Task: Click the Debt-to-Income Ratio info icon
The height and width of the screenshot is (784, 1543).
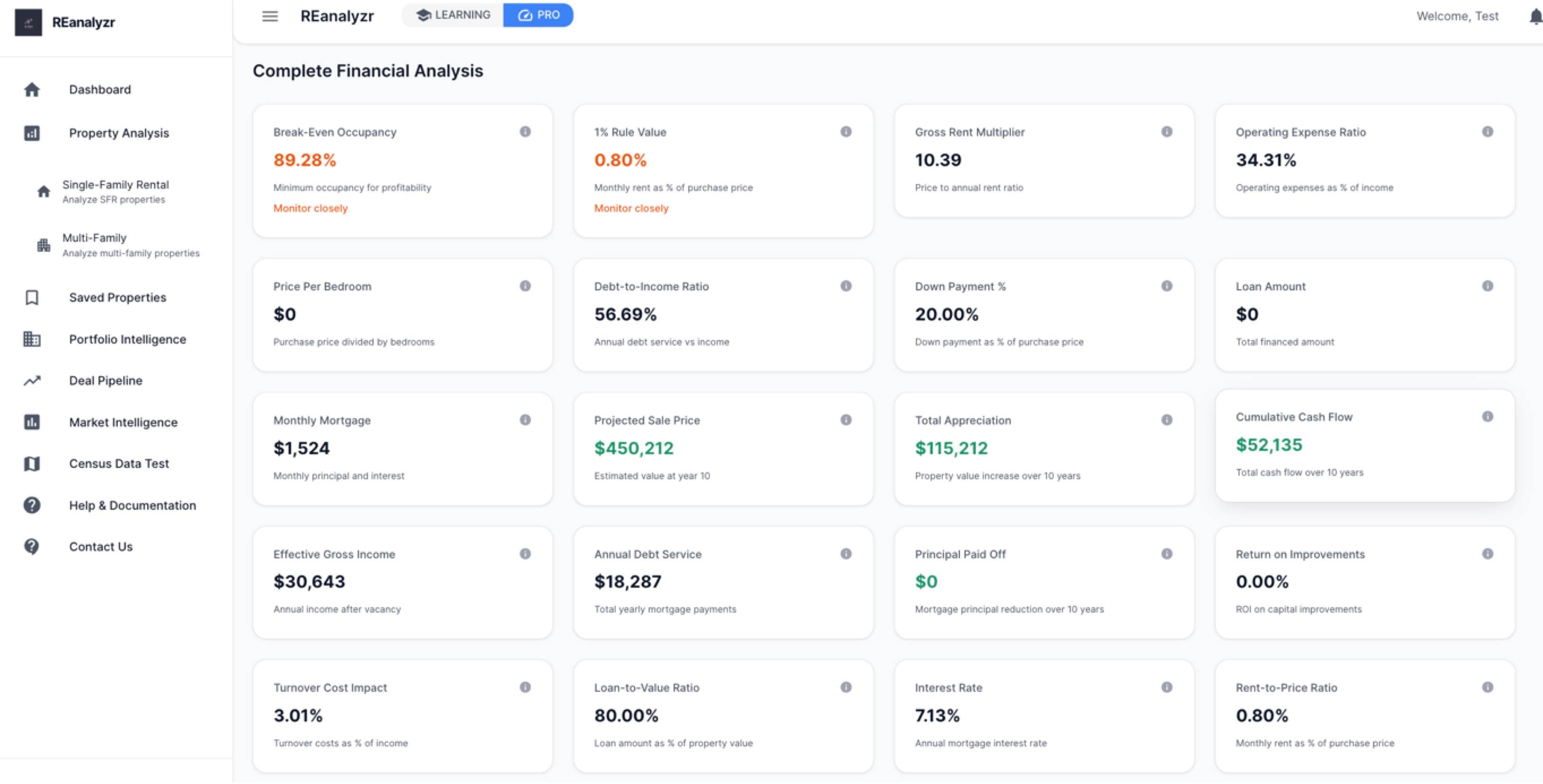Action: tap(845, 286)
